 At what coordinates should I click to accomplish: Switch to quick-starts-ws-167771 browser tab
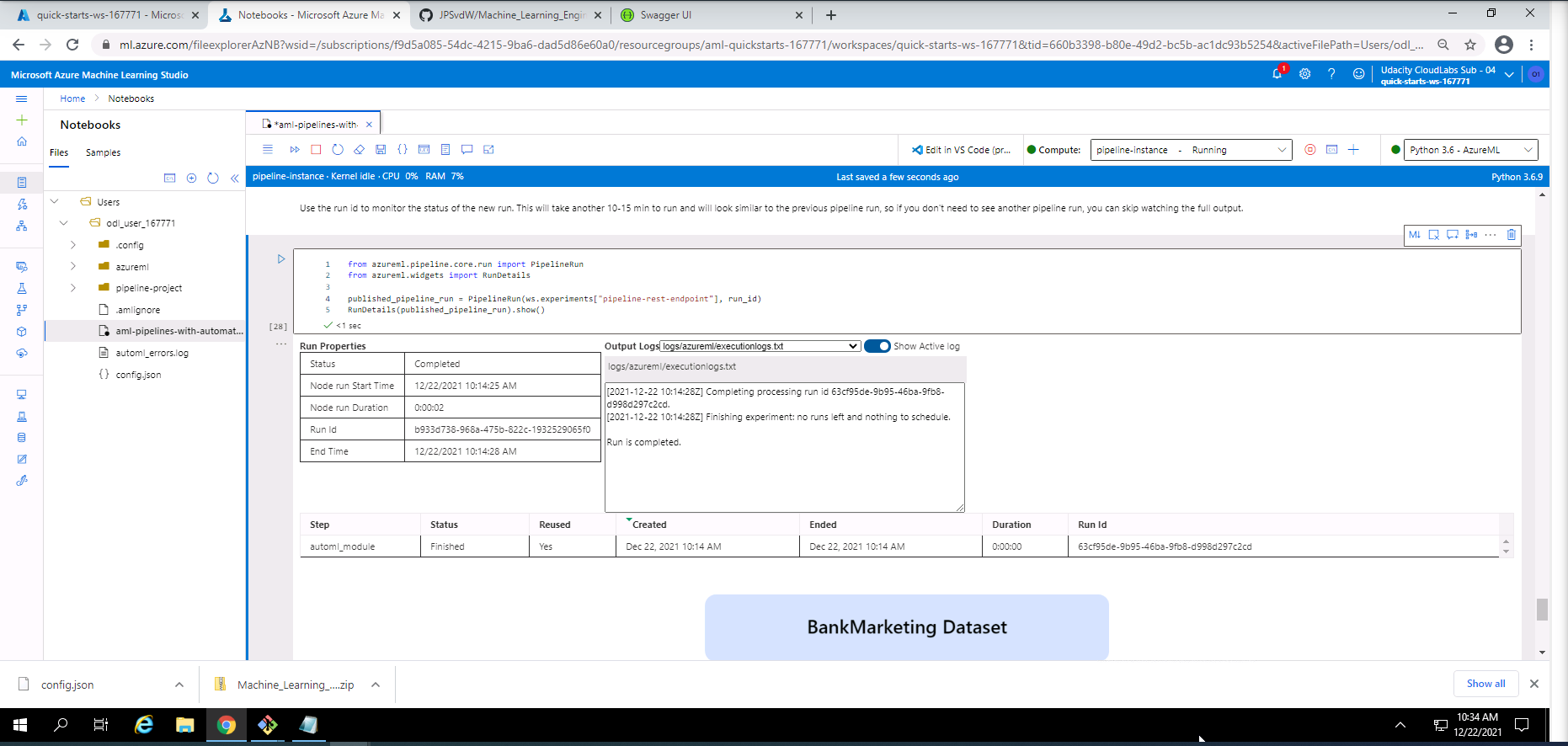pos(108,15)
